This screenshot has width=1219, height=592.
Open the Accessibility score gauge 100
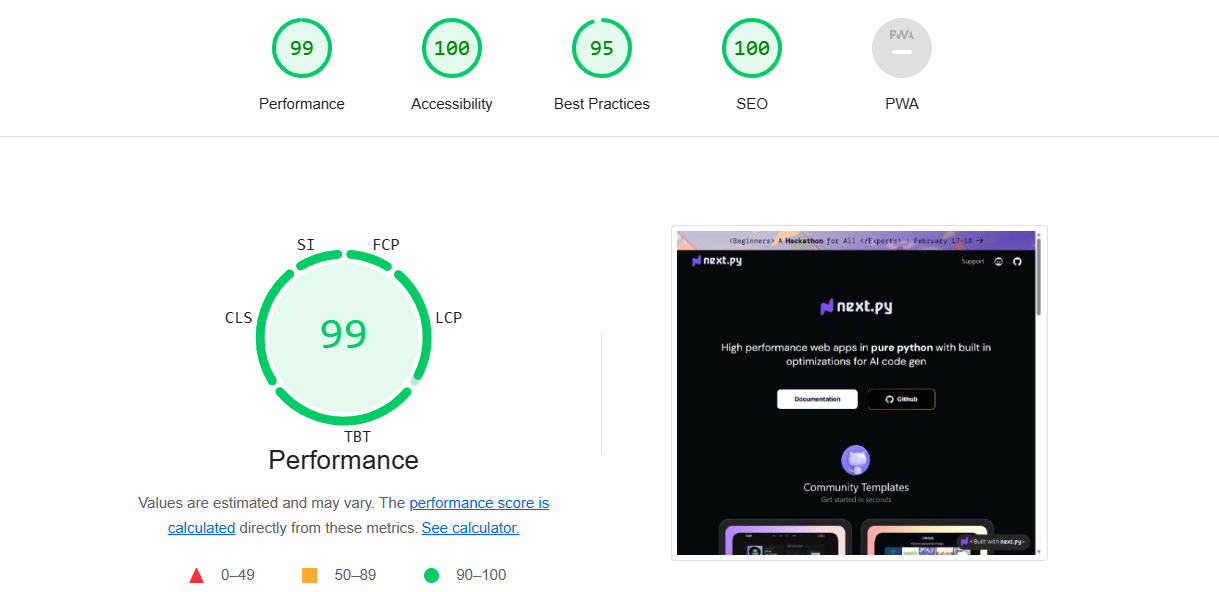tap(452, 48)
